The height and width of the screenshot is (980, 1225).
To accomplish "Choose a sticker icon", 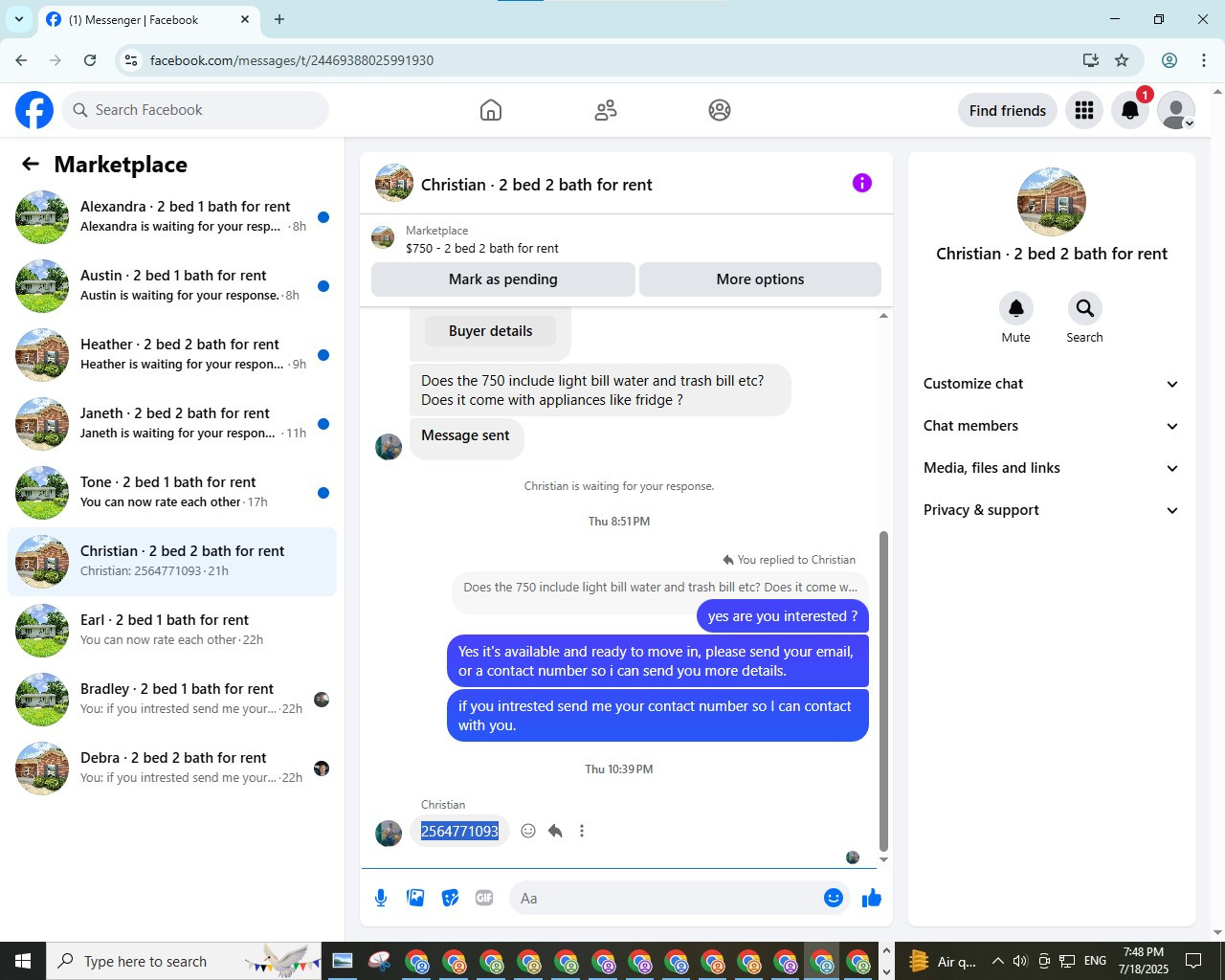I will pos(450,898).
